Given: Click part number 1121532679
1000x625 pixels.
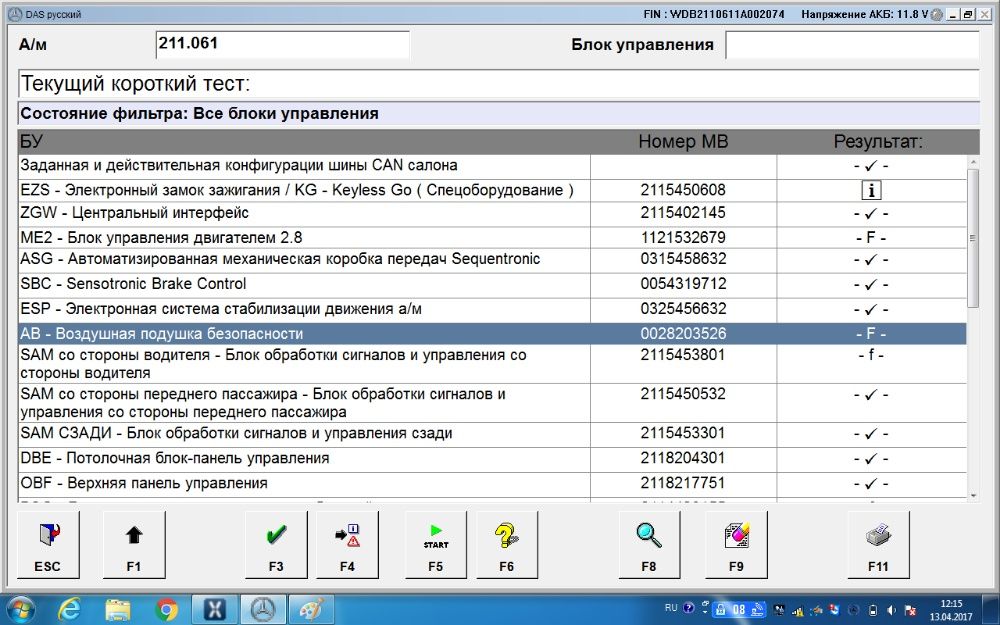Looking at the screenshot, I should point(683,237).
